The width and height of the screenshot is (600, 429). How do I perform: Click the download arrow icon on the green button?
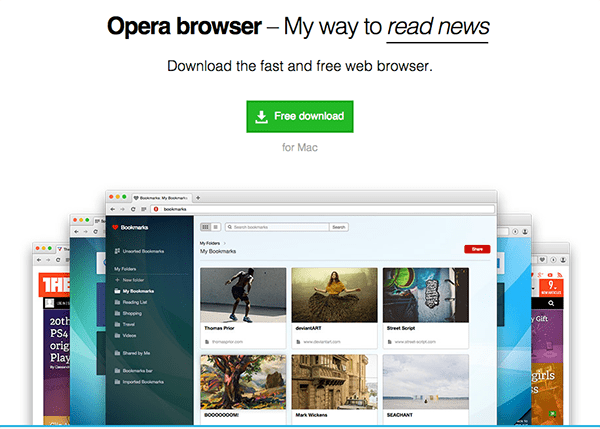(x=261, y=117)
